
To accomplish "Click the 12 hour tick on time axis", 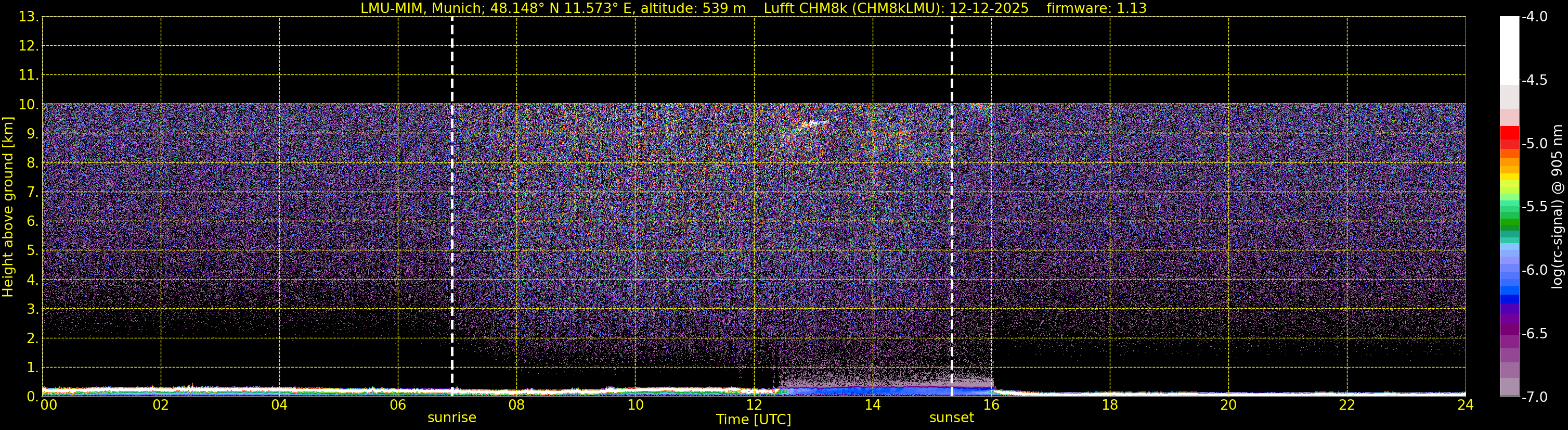I will [x=754, y=405].
